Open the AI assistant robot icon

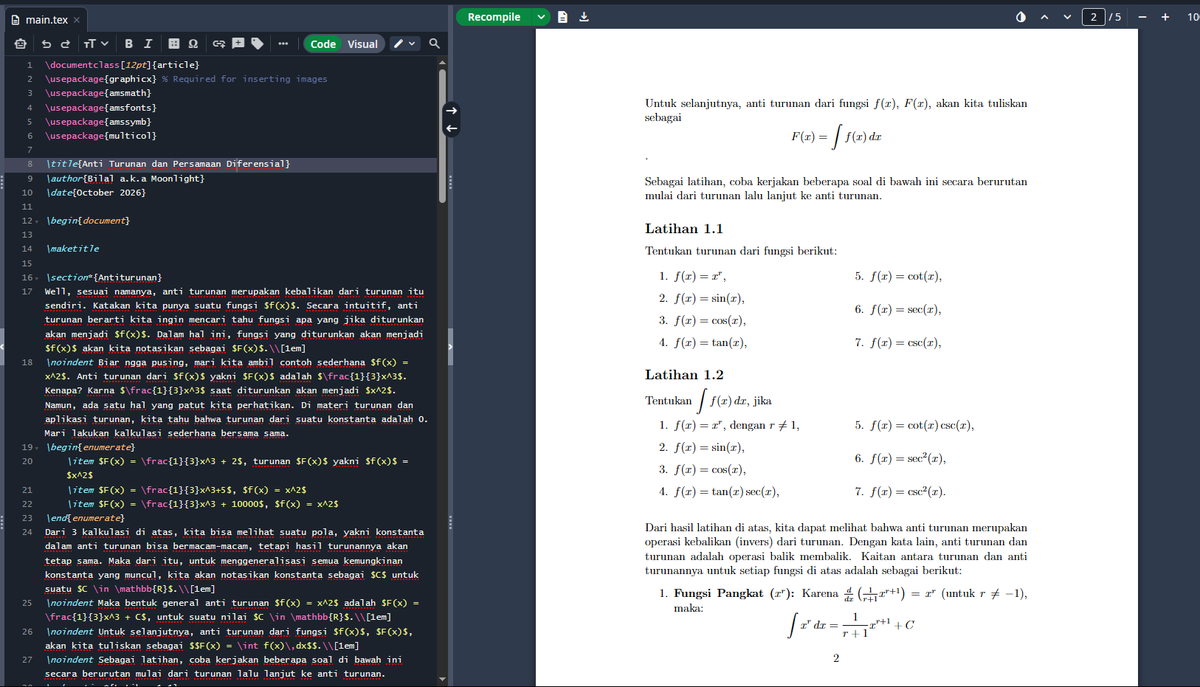click(x=21, y=44)
